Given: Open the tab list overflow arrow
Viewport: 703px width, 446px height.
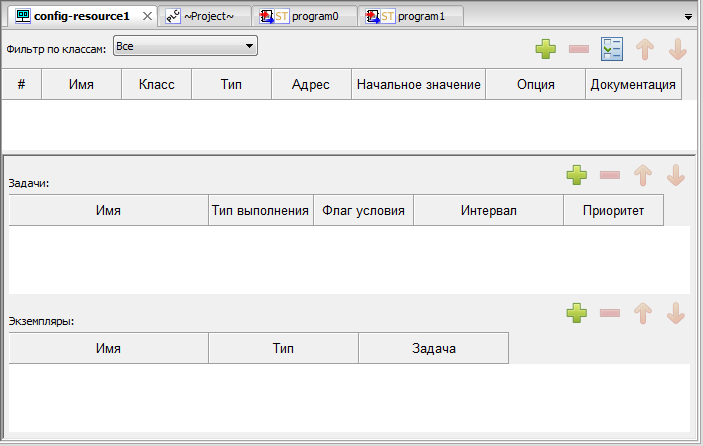Looking at the screenshot, I should pyautogui.click(x=688, y=17).
